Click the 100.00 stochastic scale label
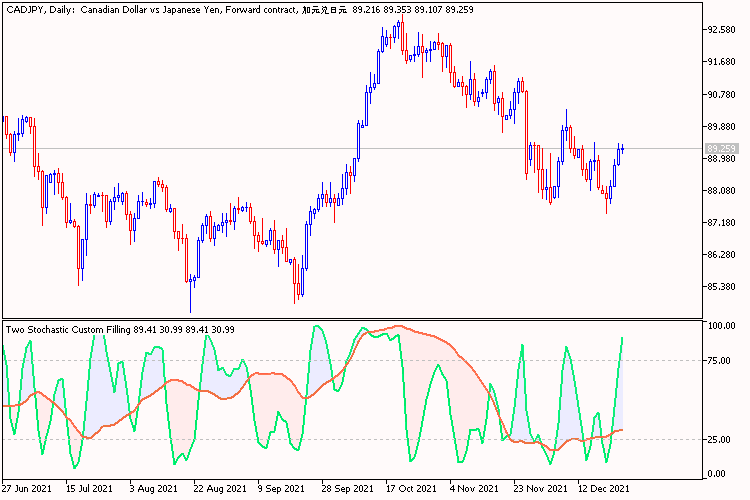750x500 pixels. pyautogui.click(x=721, y=326)
